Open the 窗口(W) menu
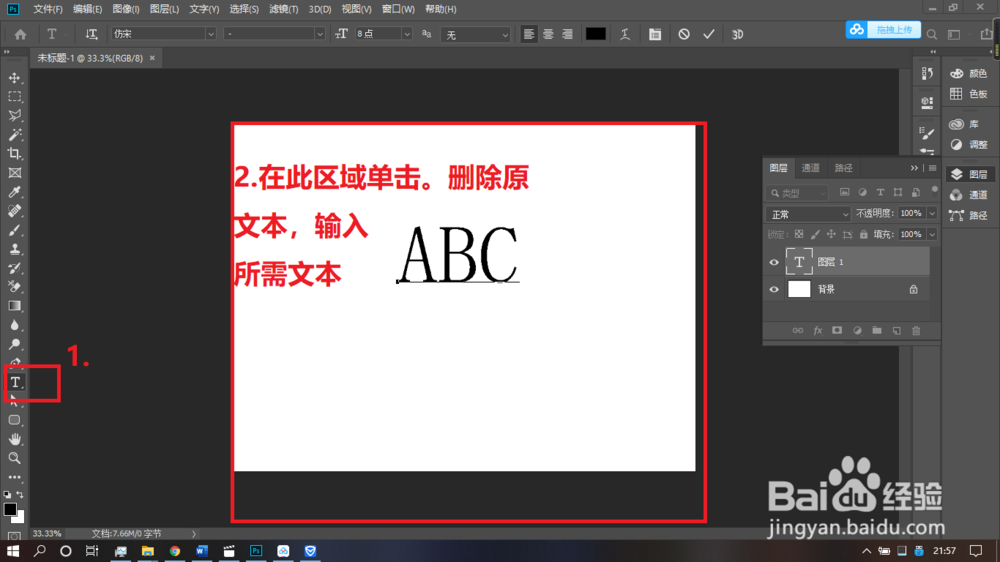This screenshot has width=1000, height=562. (x=398, y=9)
